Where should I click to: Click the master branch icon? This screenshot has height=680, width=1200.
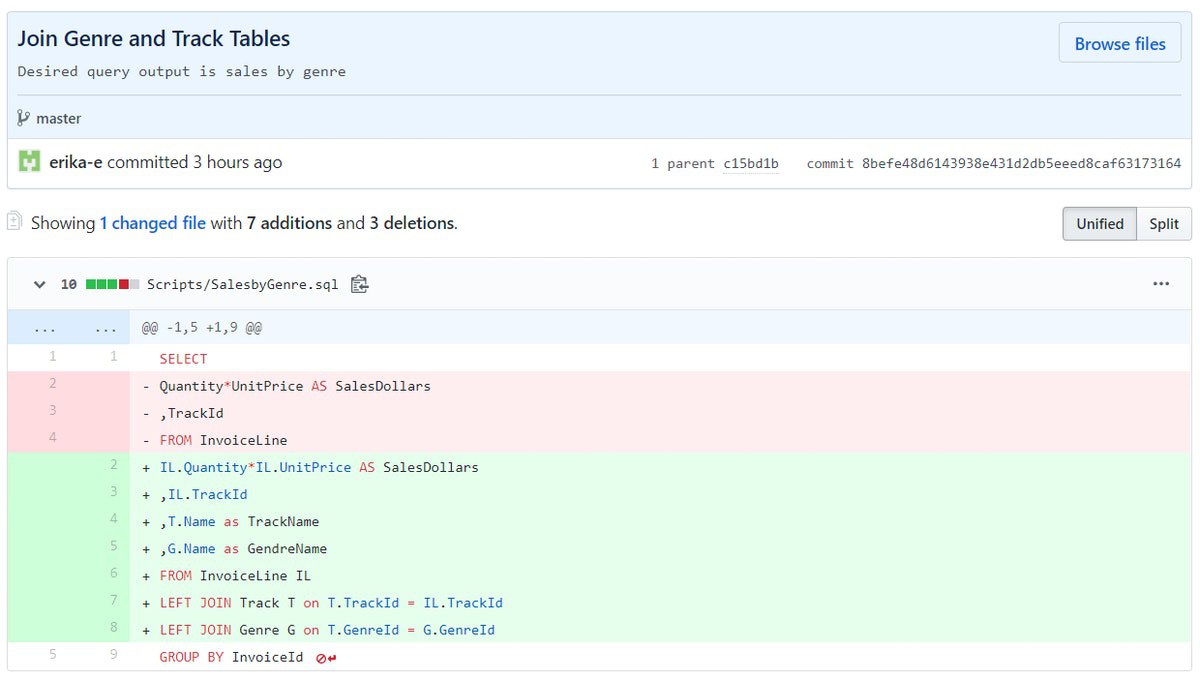24,118
